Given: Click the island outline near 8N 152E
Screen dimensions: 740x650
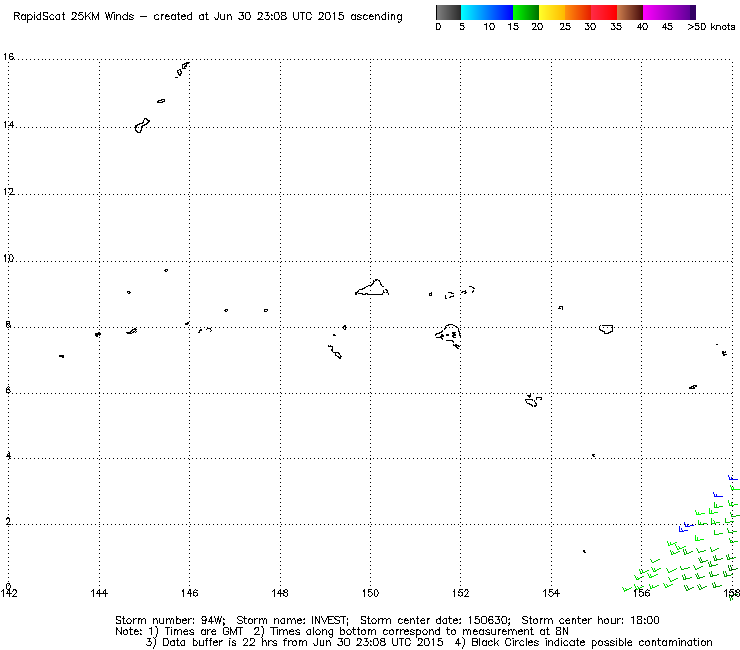Looking at the screenshot, I should [x=448, y=336].
